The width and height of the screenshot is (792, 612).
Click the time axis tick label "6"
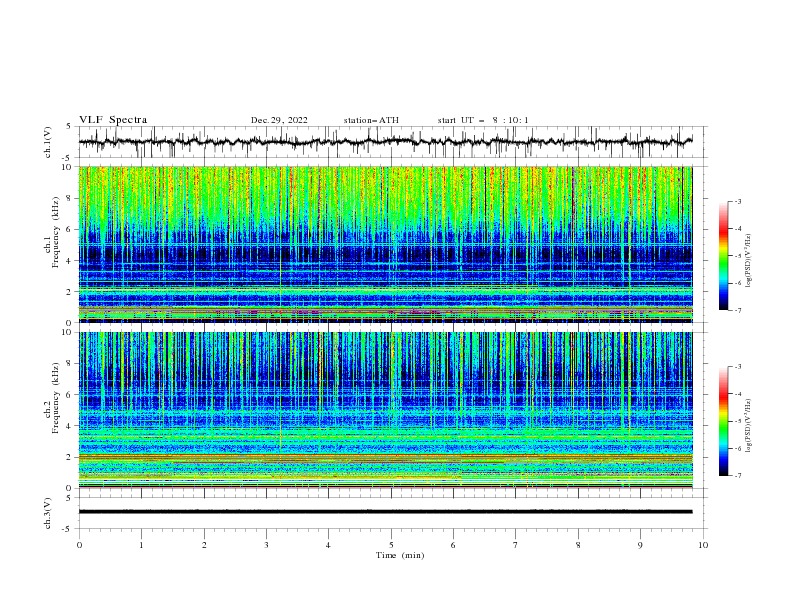point(453,545)
